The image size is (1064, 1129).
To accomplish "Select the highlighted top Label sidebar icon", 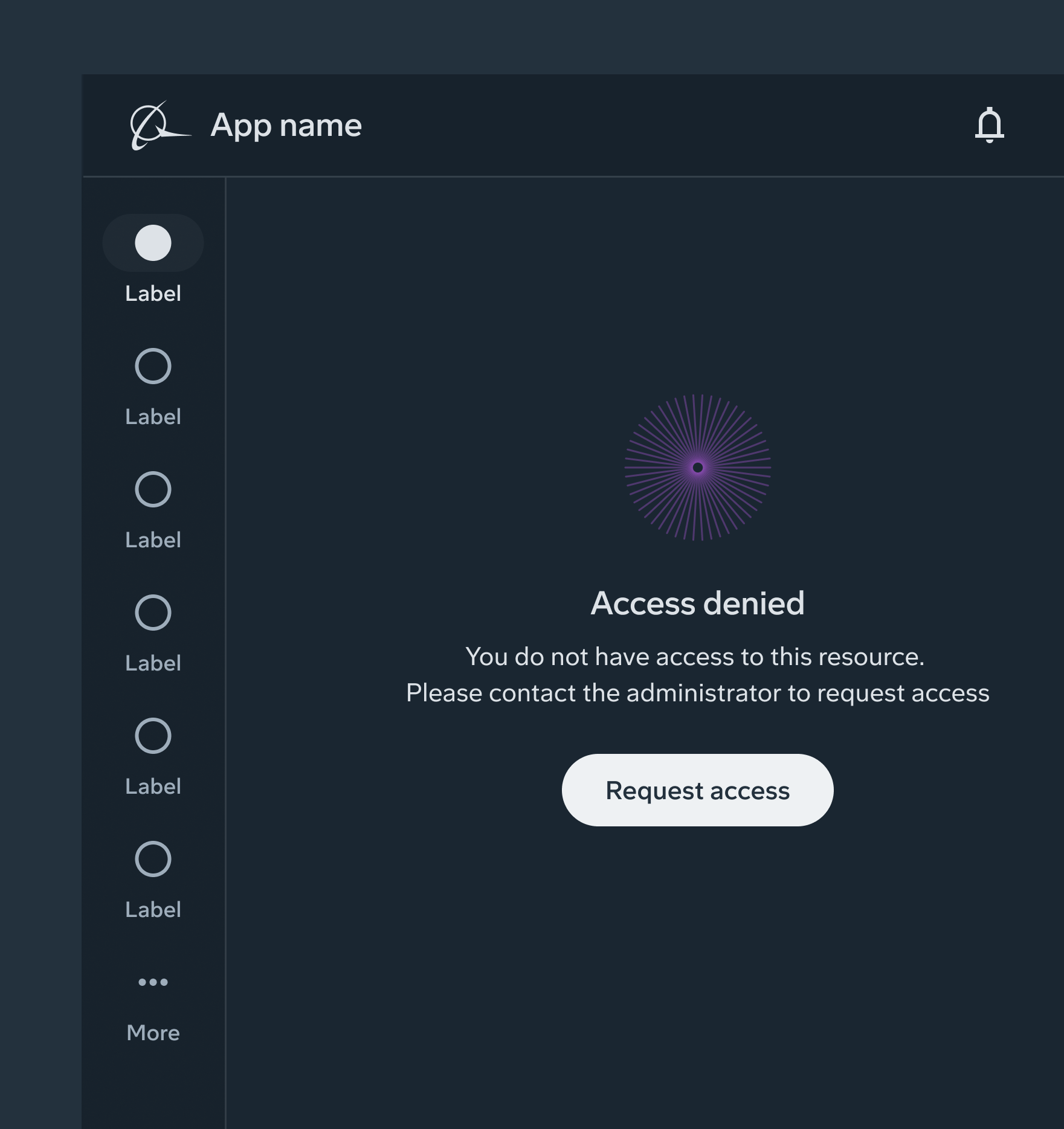I will pos(153,243).
